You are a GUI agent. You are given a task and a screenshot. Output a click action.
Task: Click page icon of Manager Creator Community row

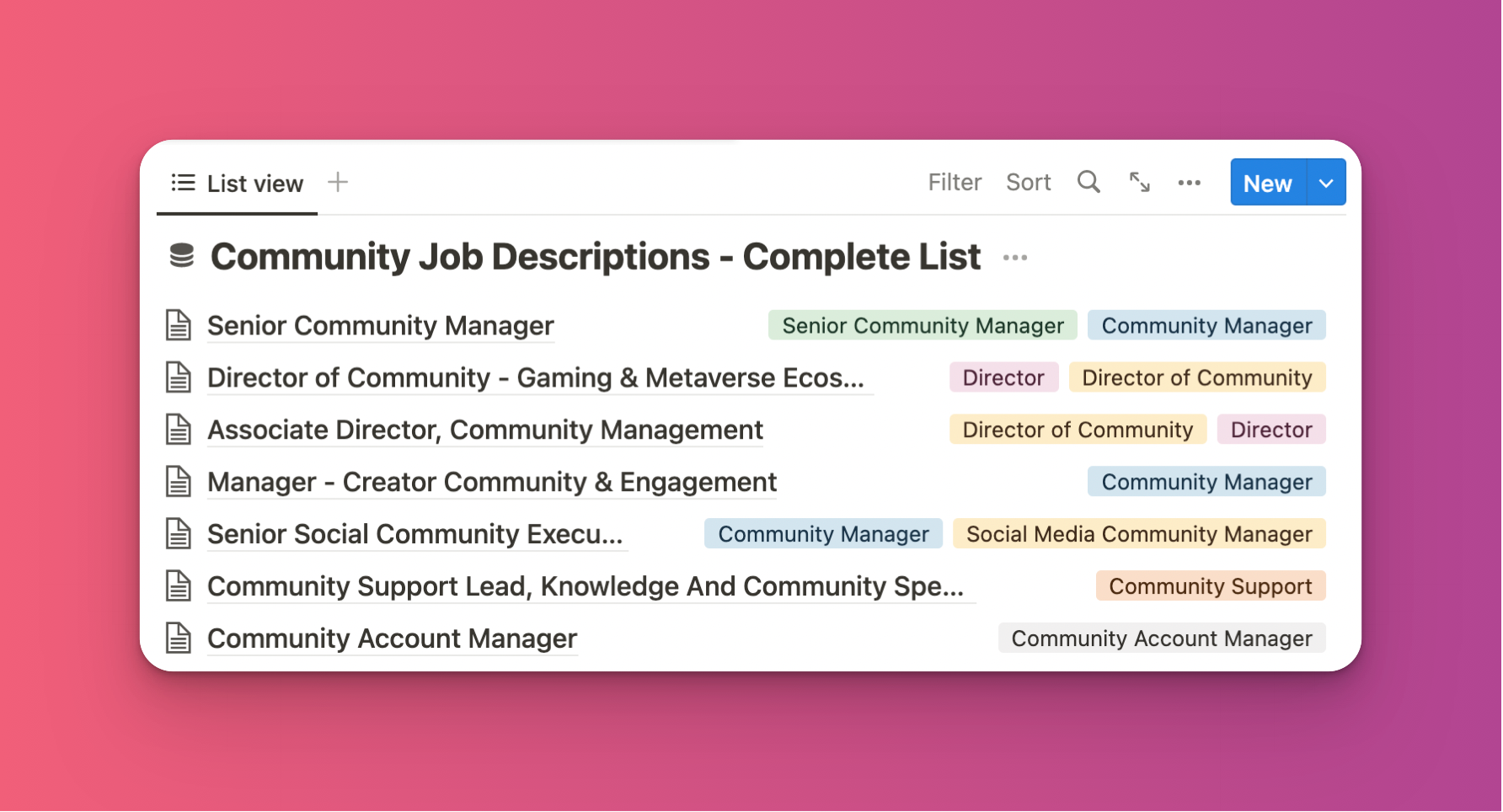click(179, 482)
